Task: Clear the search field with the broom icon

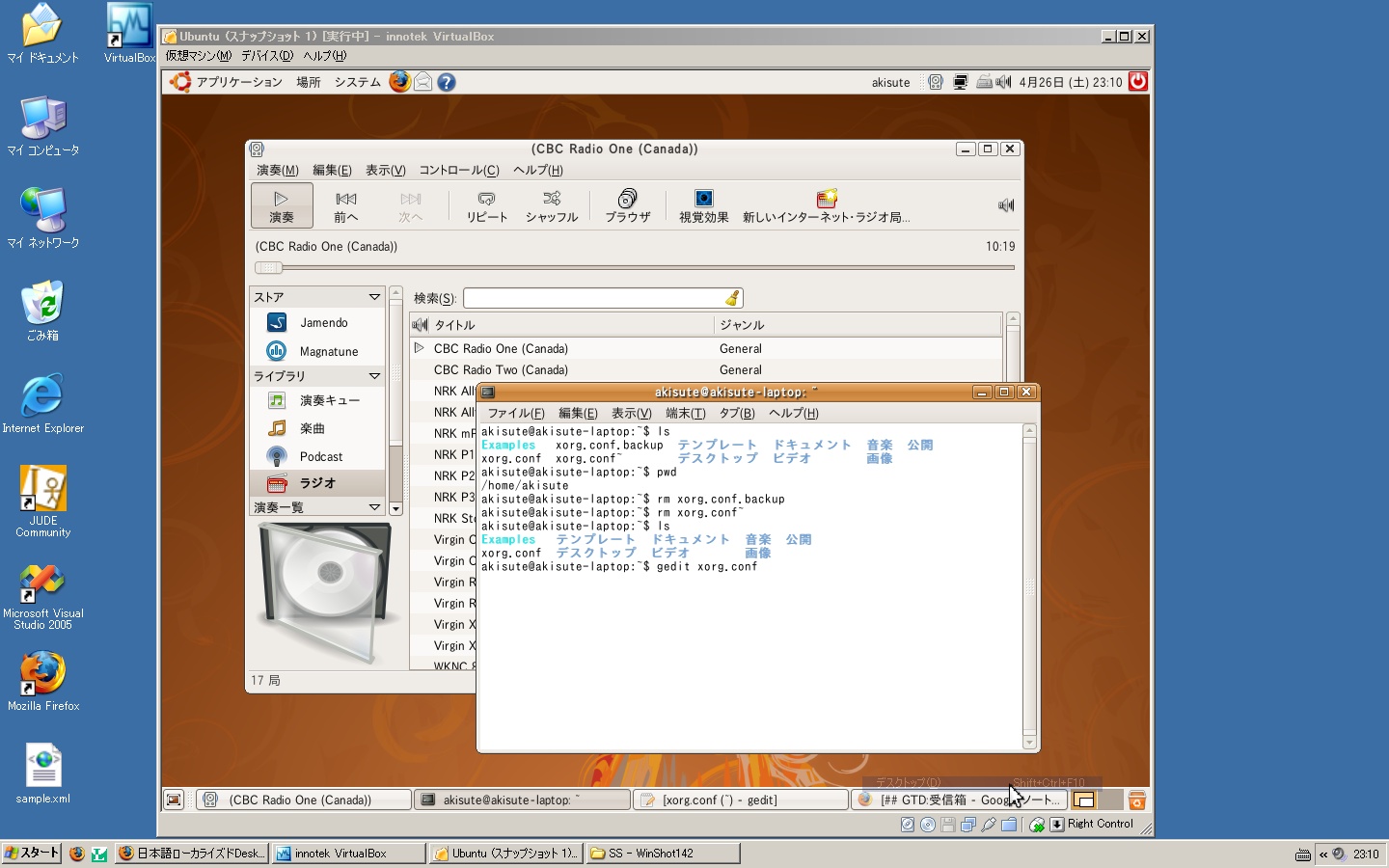Action: (x=732, y=298)
